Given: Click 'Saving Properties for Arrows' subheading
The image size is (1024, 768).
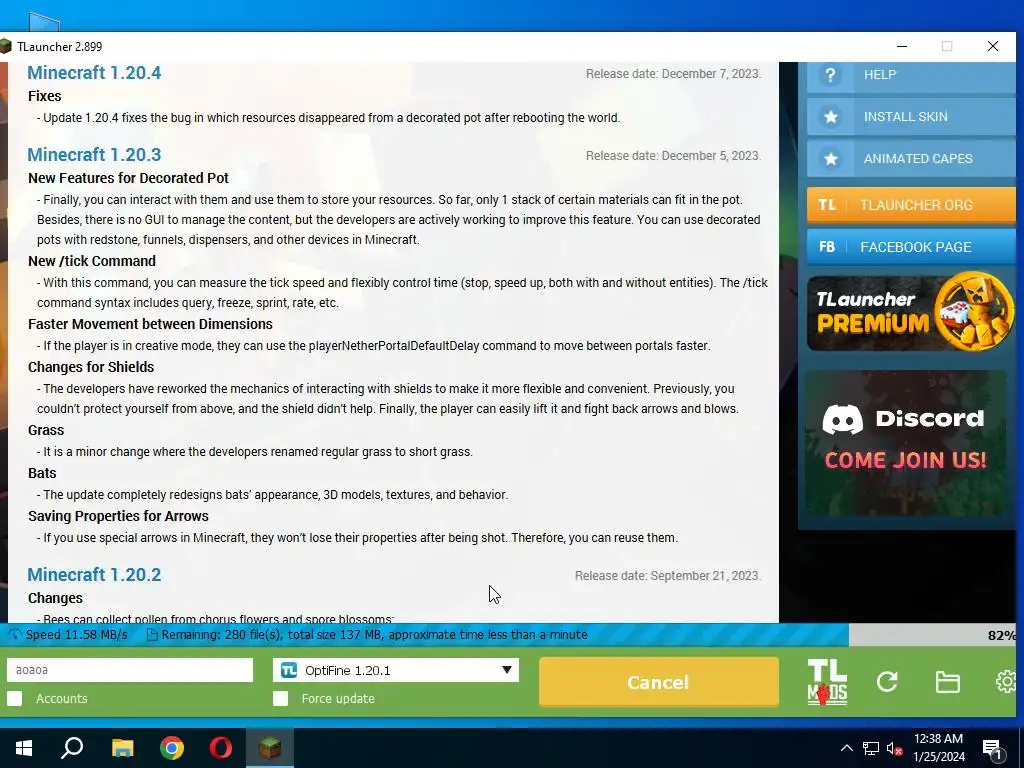Looking at the screenshot, I should coord(118,516).
